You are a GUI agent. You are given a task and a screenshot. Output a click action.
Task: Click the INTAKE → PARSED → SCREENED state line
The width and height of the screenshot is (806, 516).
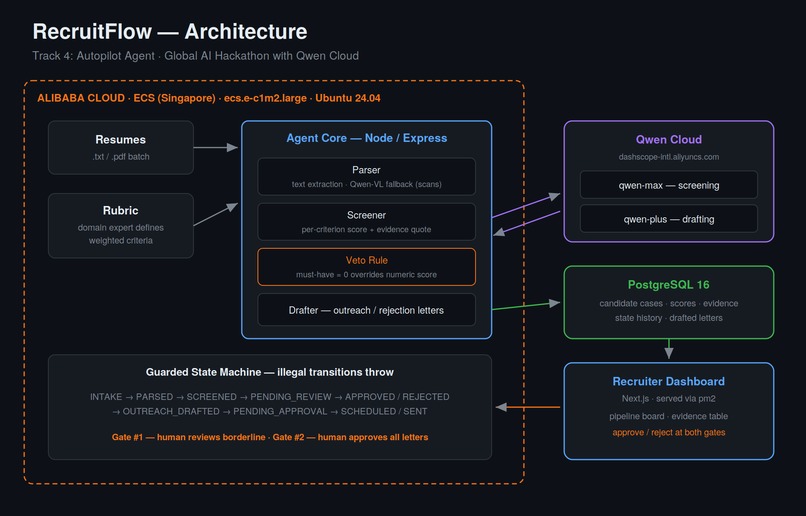coord(270,397)
